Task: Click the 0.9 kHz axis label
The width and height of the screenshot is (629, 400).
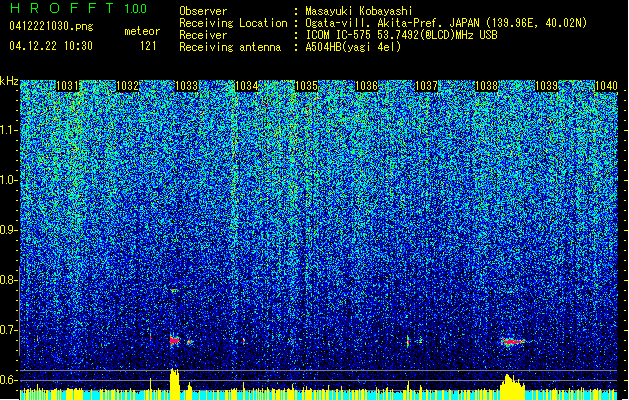Action: pyautogui.click(x=8, y=230)
